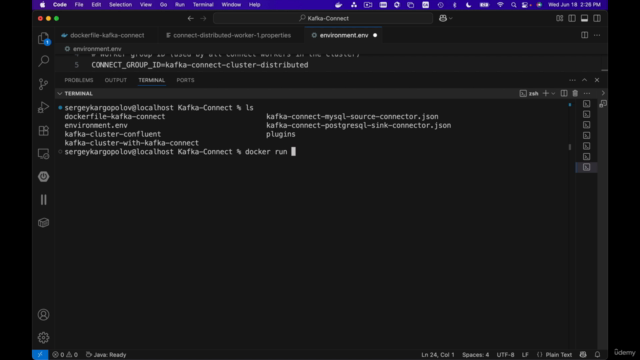Open the Search view in activity bar
Screen dimensions: 640x360
click(43, 61)
